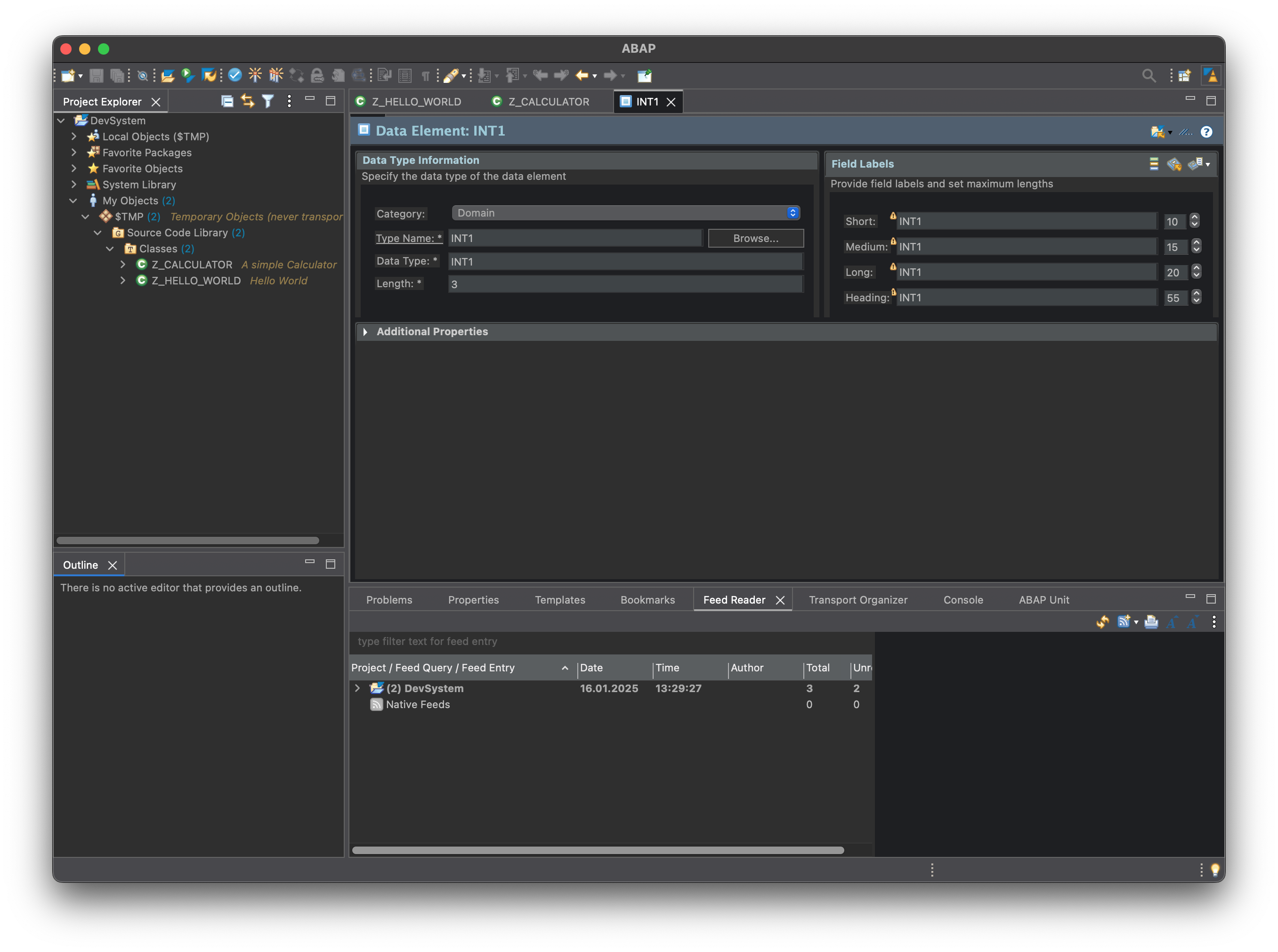Expand the (2) DevSystem feed row
1278x952 pixels.
pos(357,689)
